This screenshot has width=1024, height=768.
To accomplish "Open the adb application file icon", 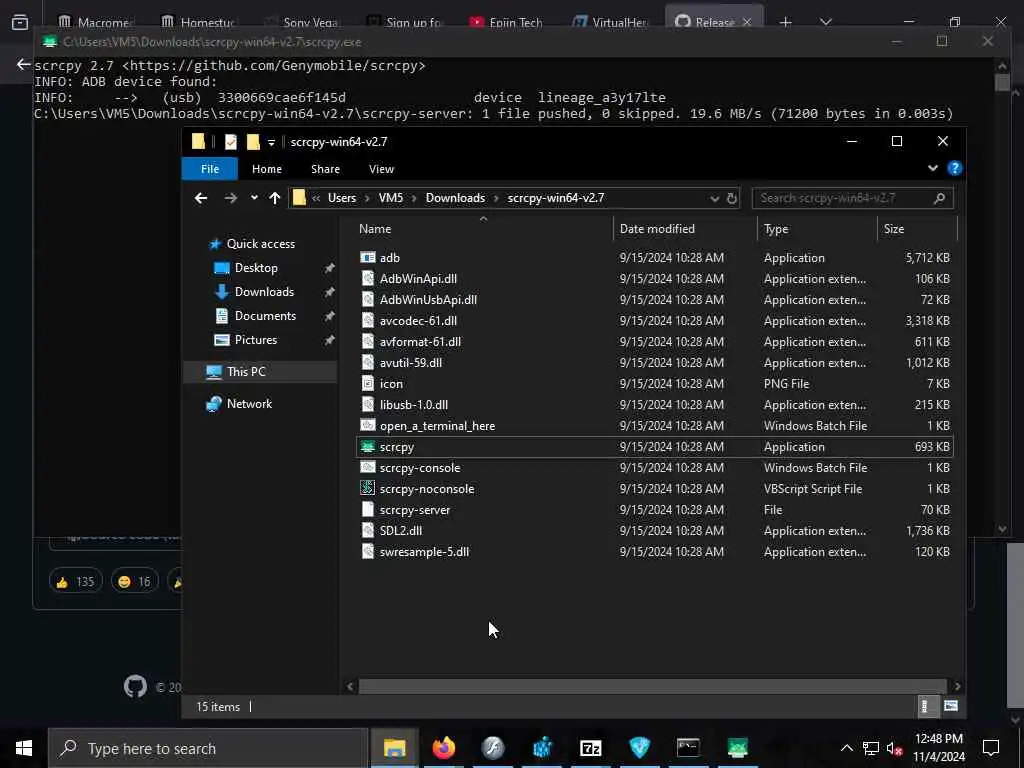I will coord(368,257).
